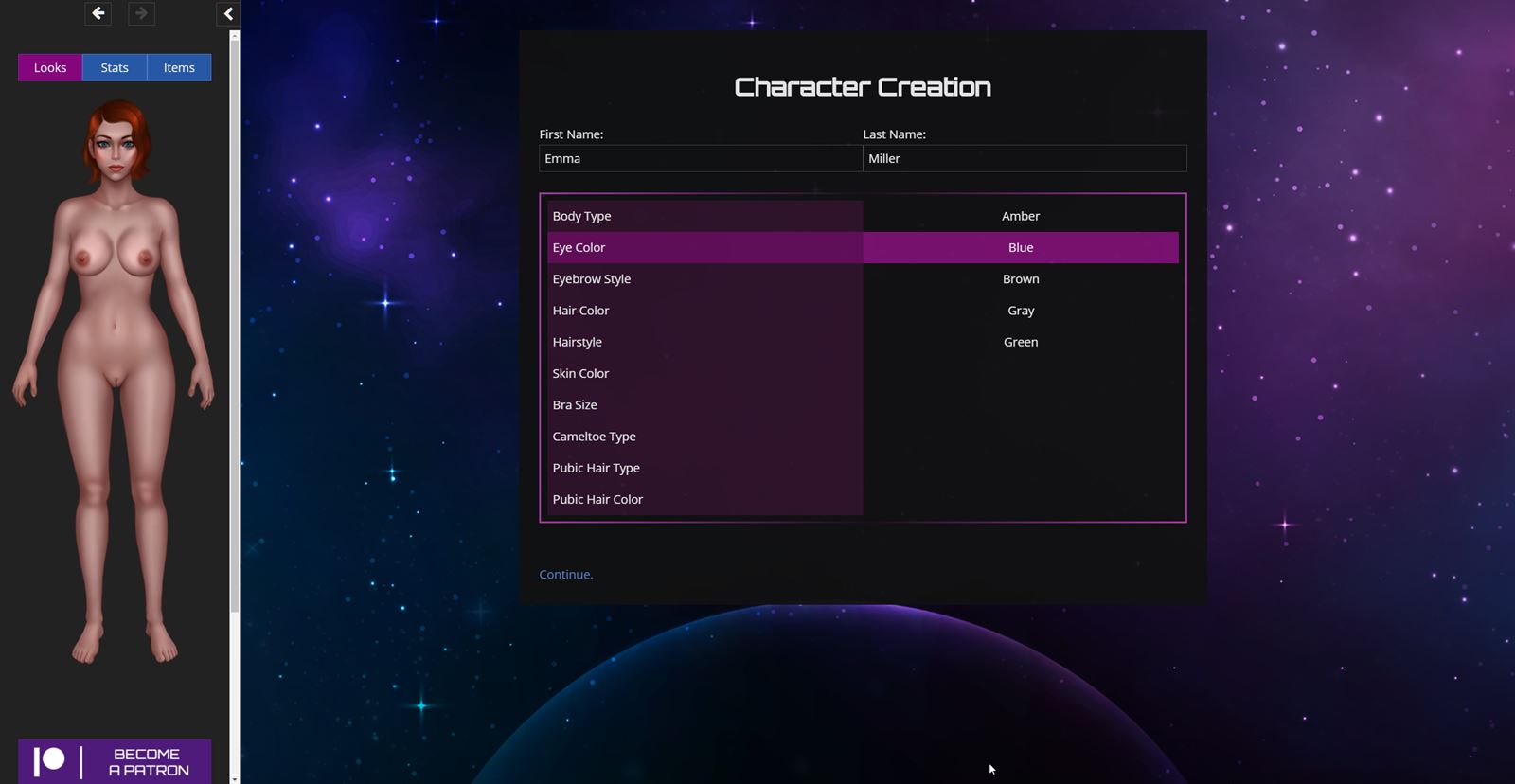Click the forward arrow history button
Viewport: 1515px width, 784px height.
point(141,13)
